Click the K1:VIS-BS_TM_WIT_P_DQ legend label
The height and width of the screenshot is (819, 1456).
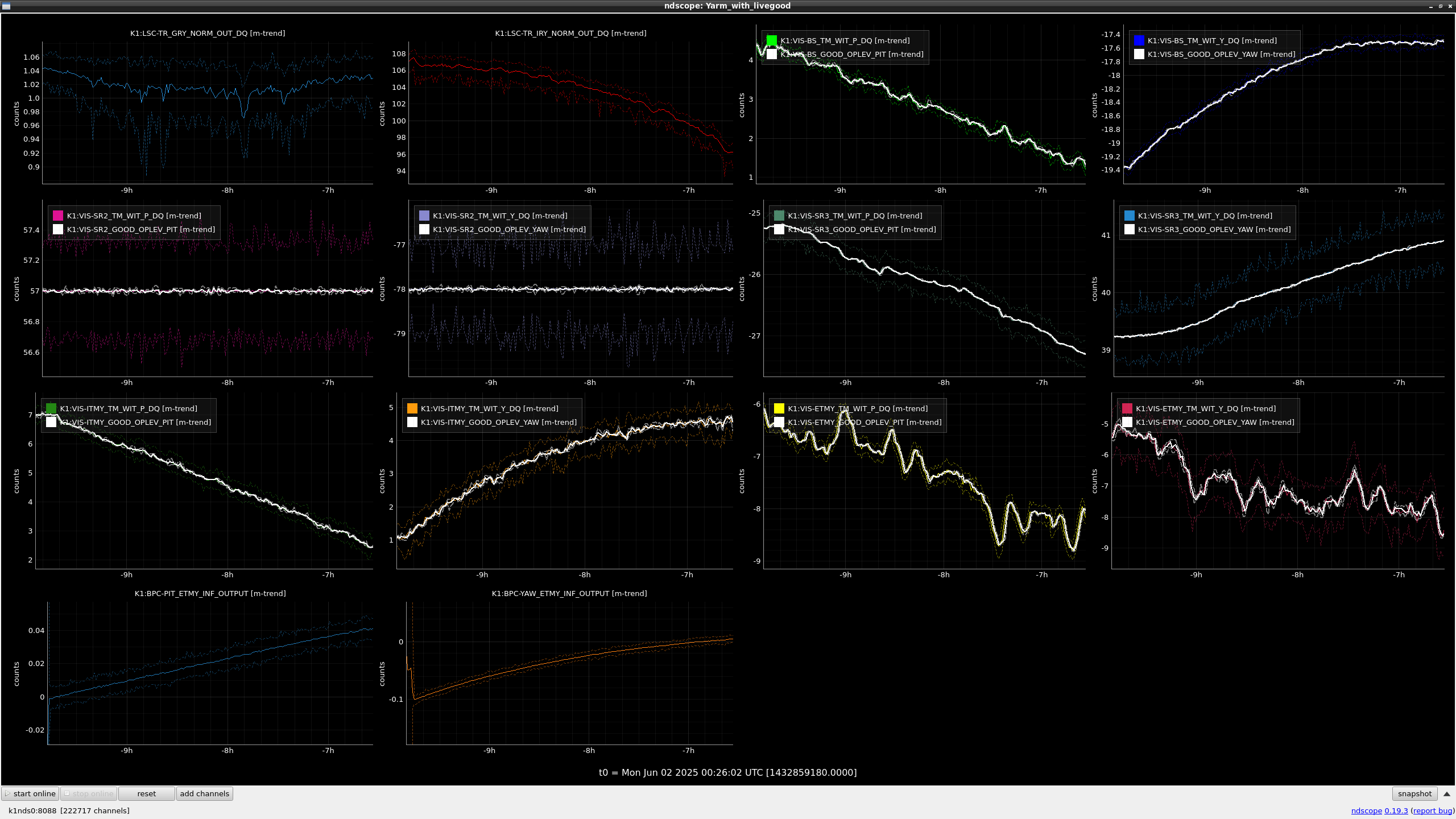845,40
